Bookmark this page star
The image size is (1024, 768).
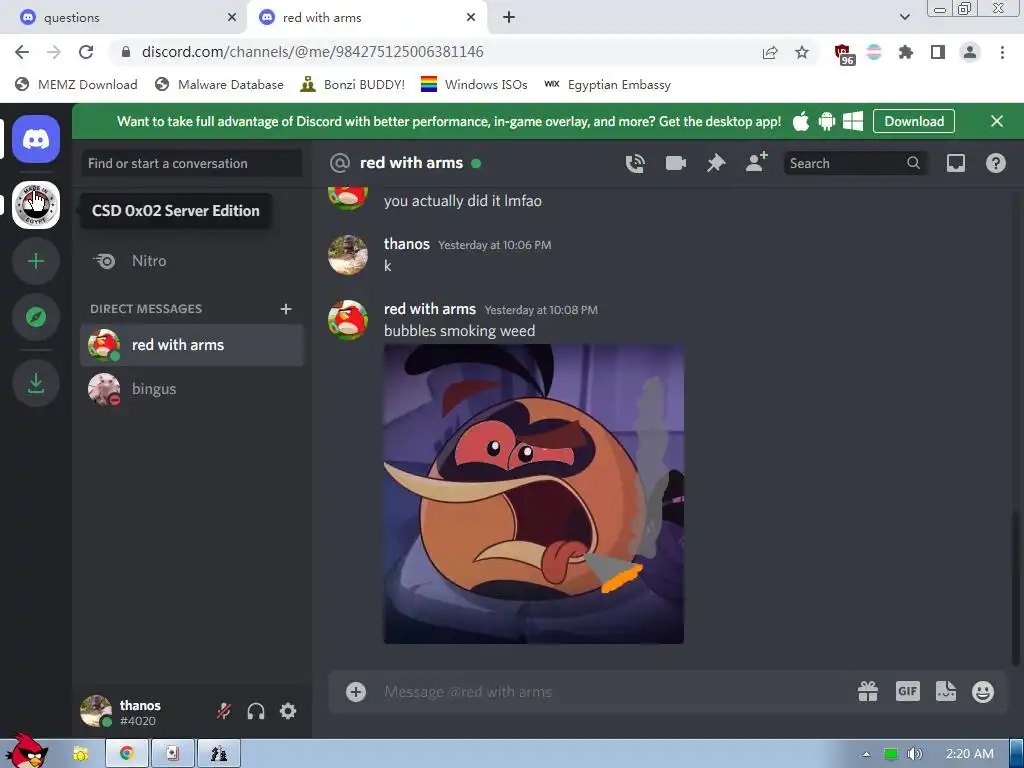[x=802, y=52]
